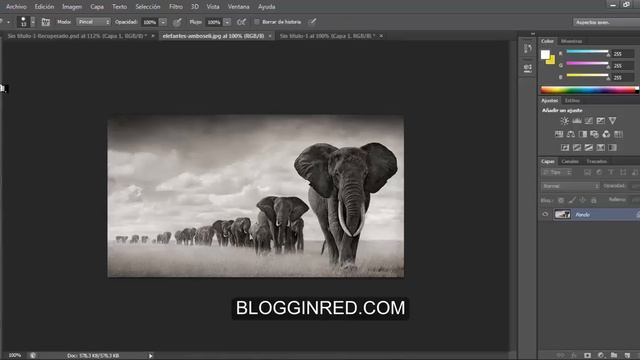Open the status bar info arrow
Image resolution: width=640 pixels, height=360 pixels.
tap(151, 356)
